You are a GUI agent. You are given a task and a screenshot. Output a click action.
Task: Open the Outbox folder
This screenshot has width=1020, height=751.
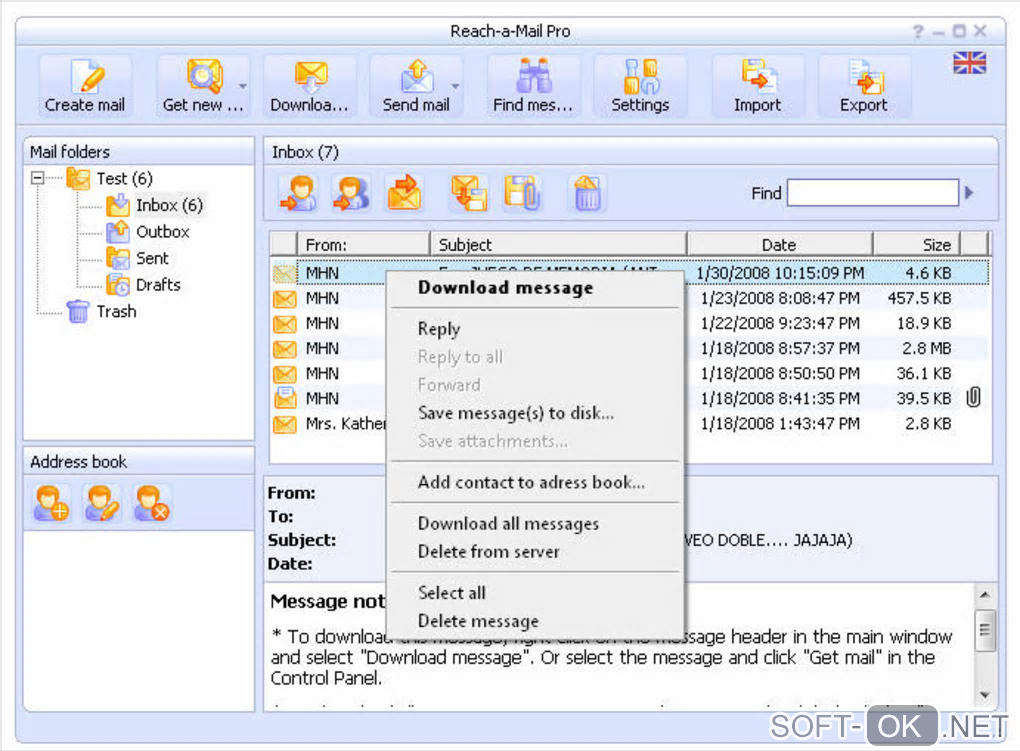tap(163, 232)
